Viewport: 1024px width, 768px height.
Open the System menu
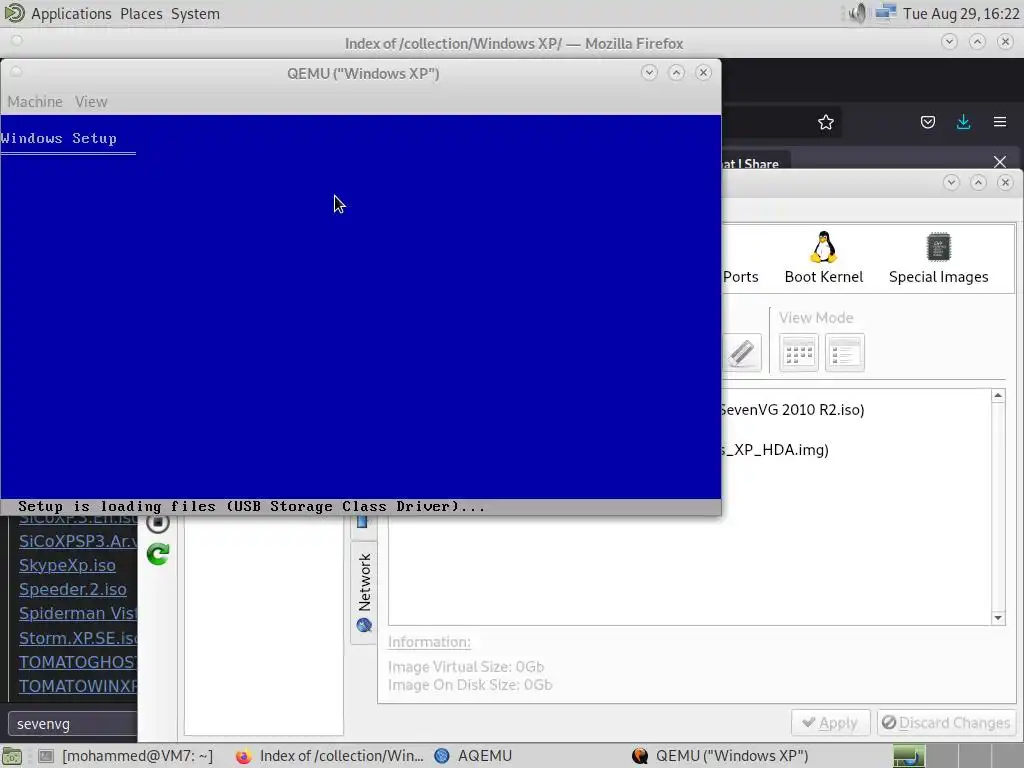tap(195, 14)
